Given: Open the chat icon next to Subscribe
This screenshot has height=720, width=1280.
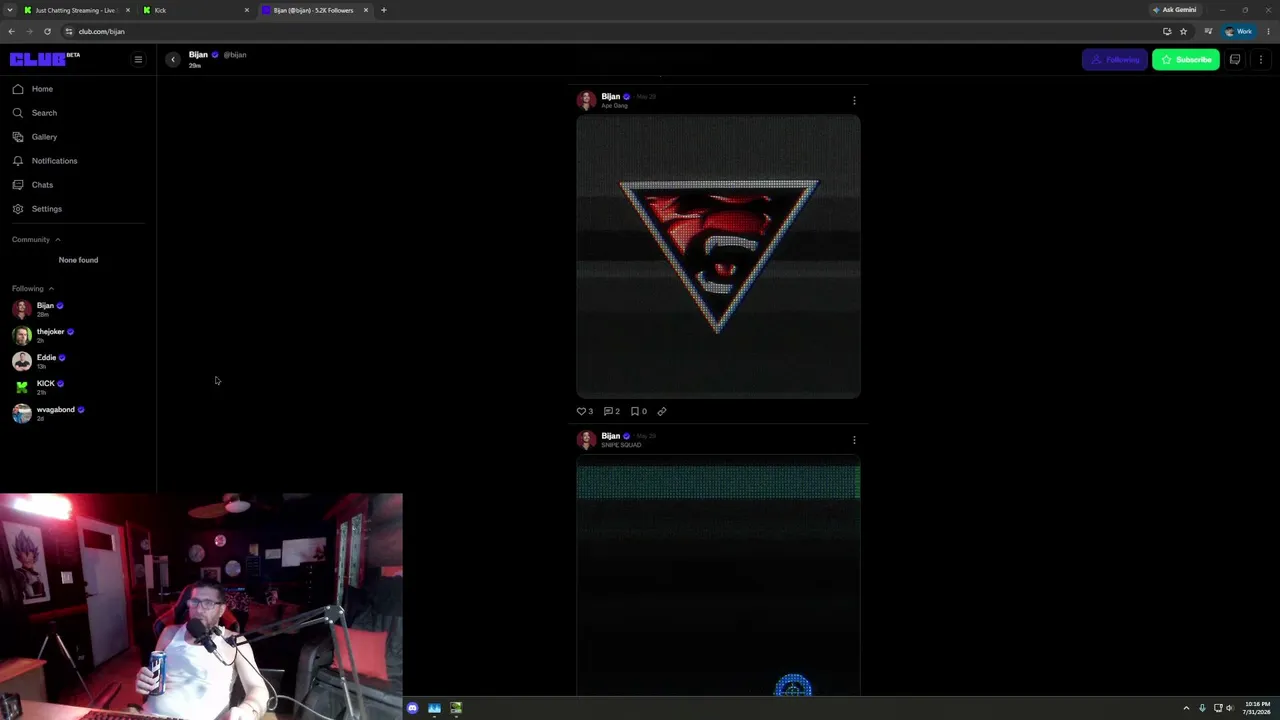Looking at the screenshot, I should coord(1235,60).
